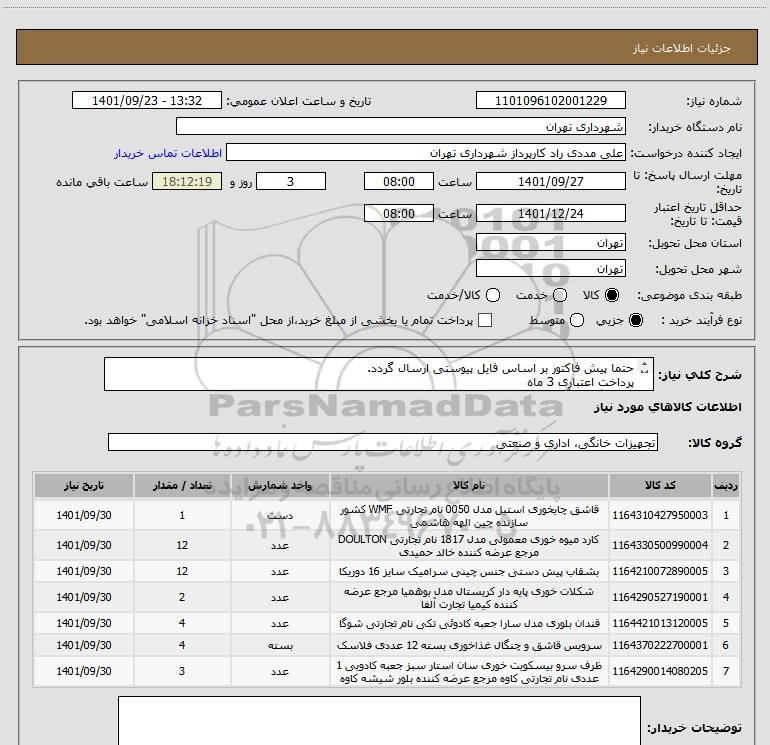Click the WMF قاشق چایخوری item name

point(469,516)
